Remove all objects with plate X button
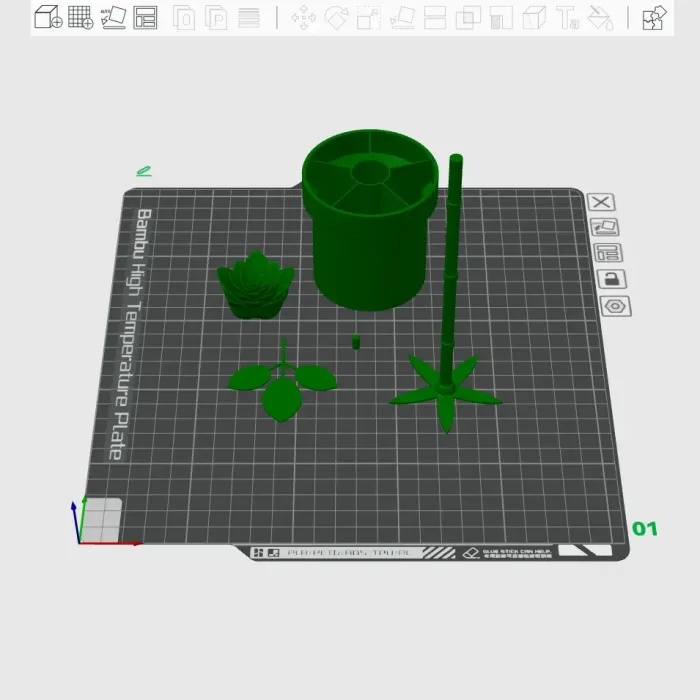This screenshot has height=700, width=700. point(601,202)
